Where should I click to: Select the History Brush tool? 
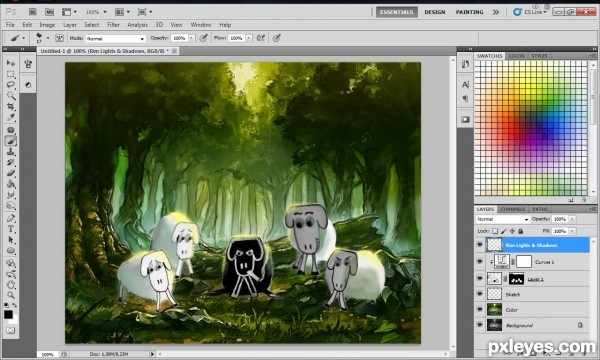pos(11,163)
